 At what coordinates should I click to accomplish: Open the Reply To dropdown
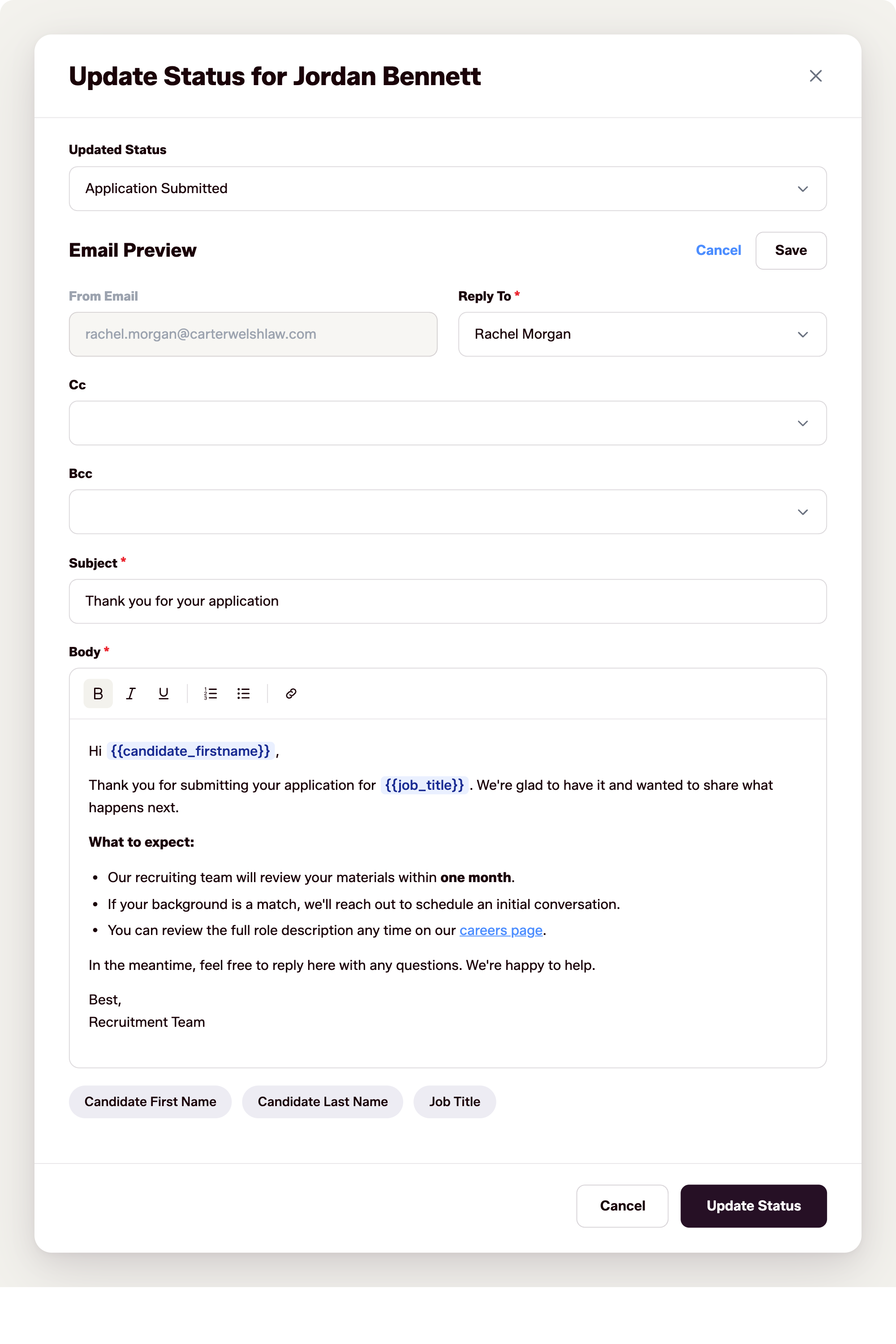pos(642,334)
